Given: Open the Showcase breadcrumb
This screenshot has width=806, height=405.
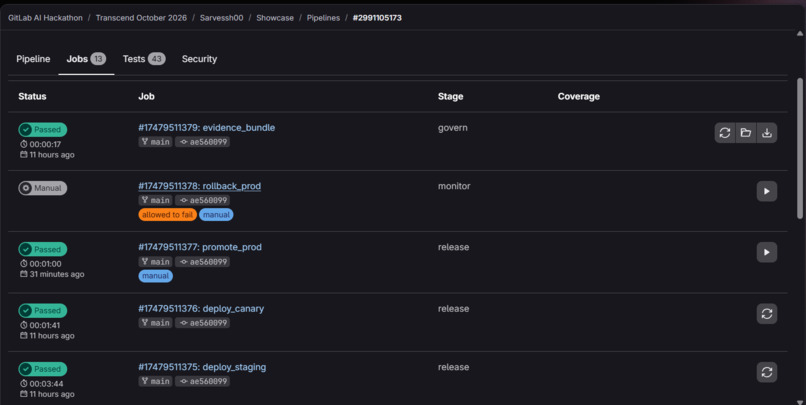Looking at the screenshot, I should [x=275, y=18].
